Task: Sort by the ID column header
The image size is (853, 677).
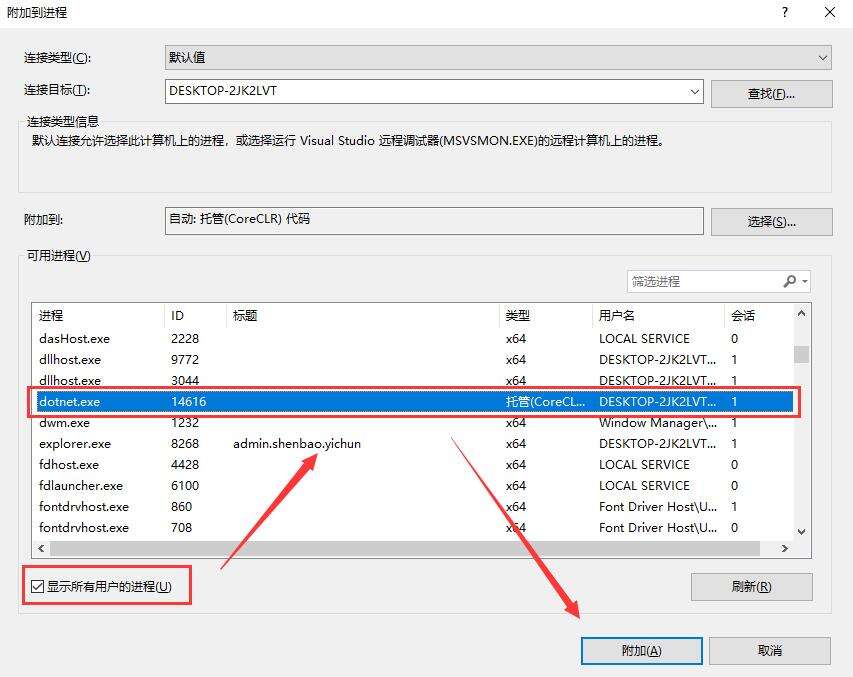Action: (x=195, y=316)
